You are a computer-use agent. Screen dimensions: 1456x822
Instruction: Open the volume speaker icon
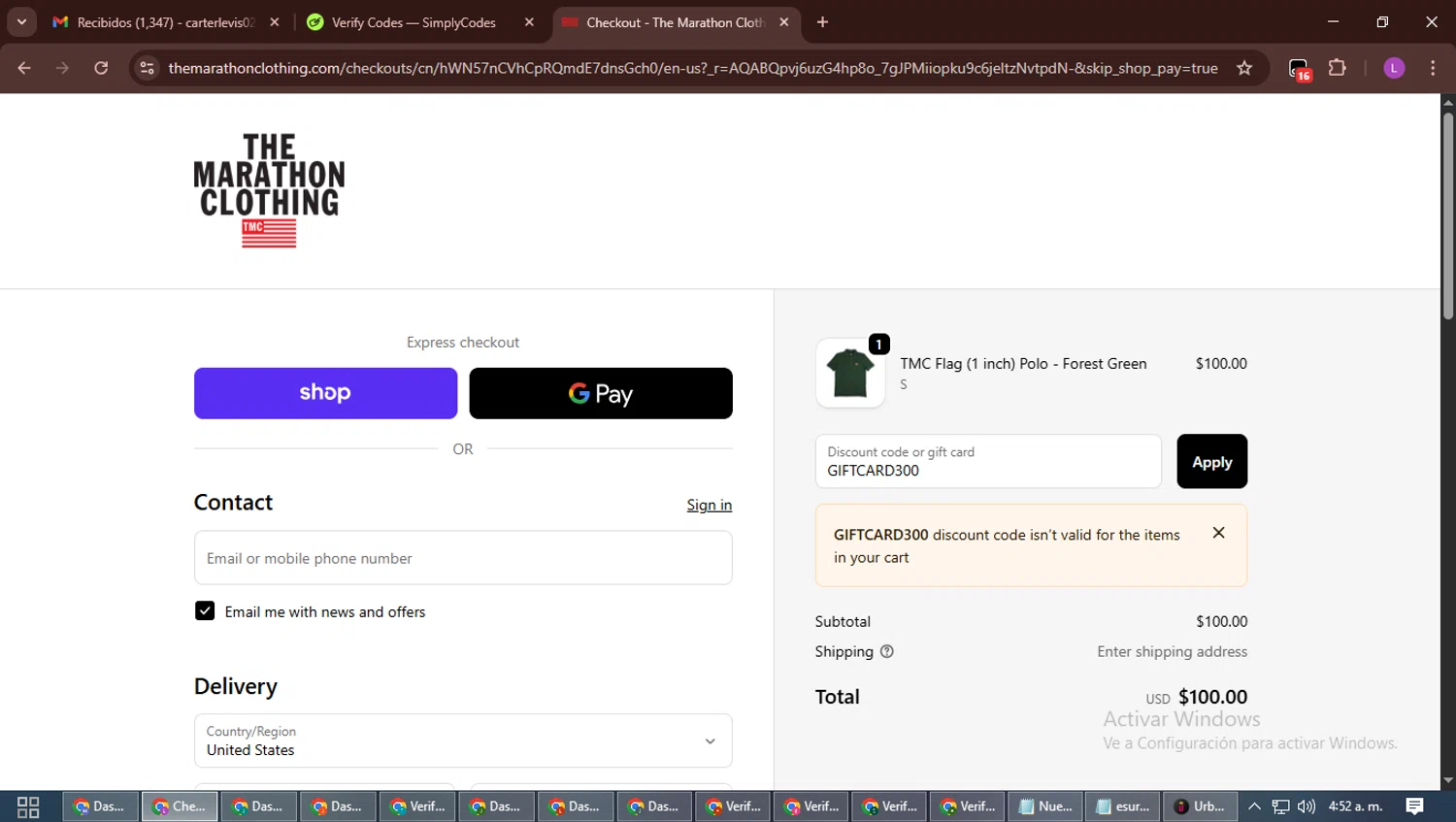click(x=1307, y=806)
